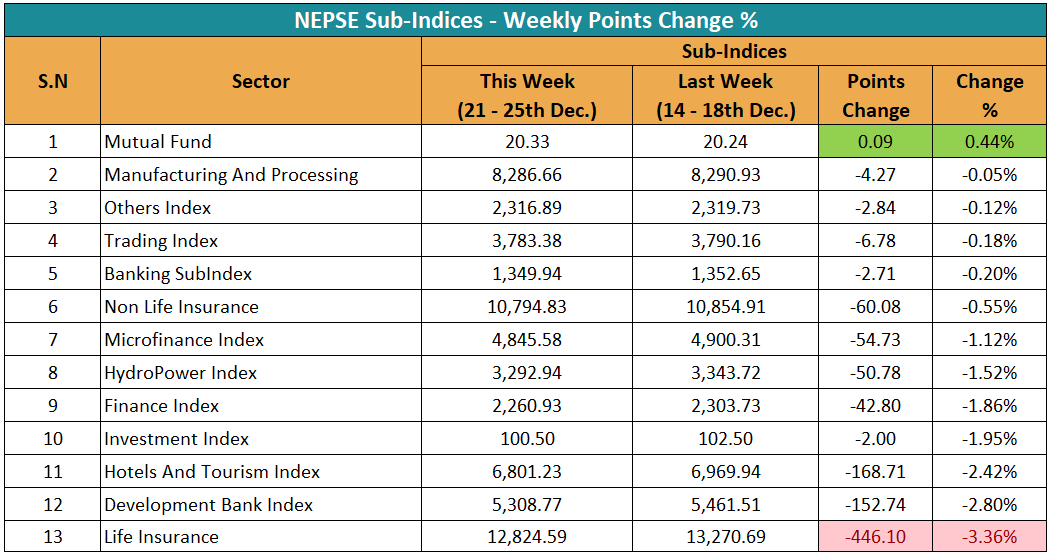This screenshot has width=1052, height=556.
Task: Select the Points Change column header
Action: (875, 95)
